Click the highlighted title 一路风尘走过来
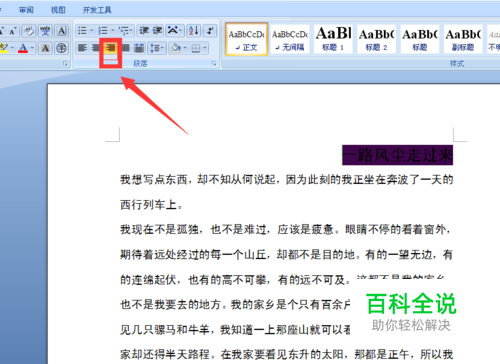Viewport: 500px width, 364px height. (398, 155)
